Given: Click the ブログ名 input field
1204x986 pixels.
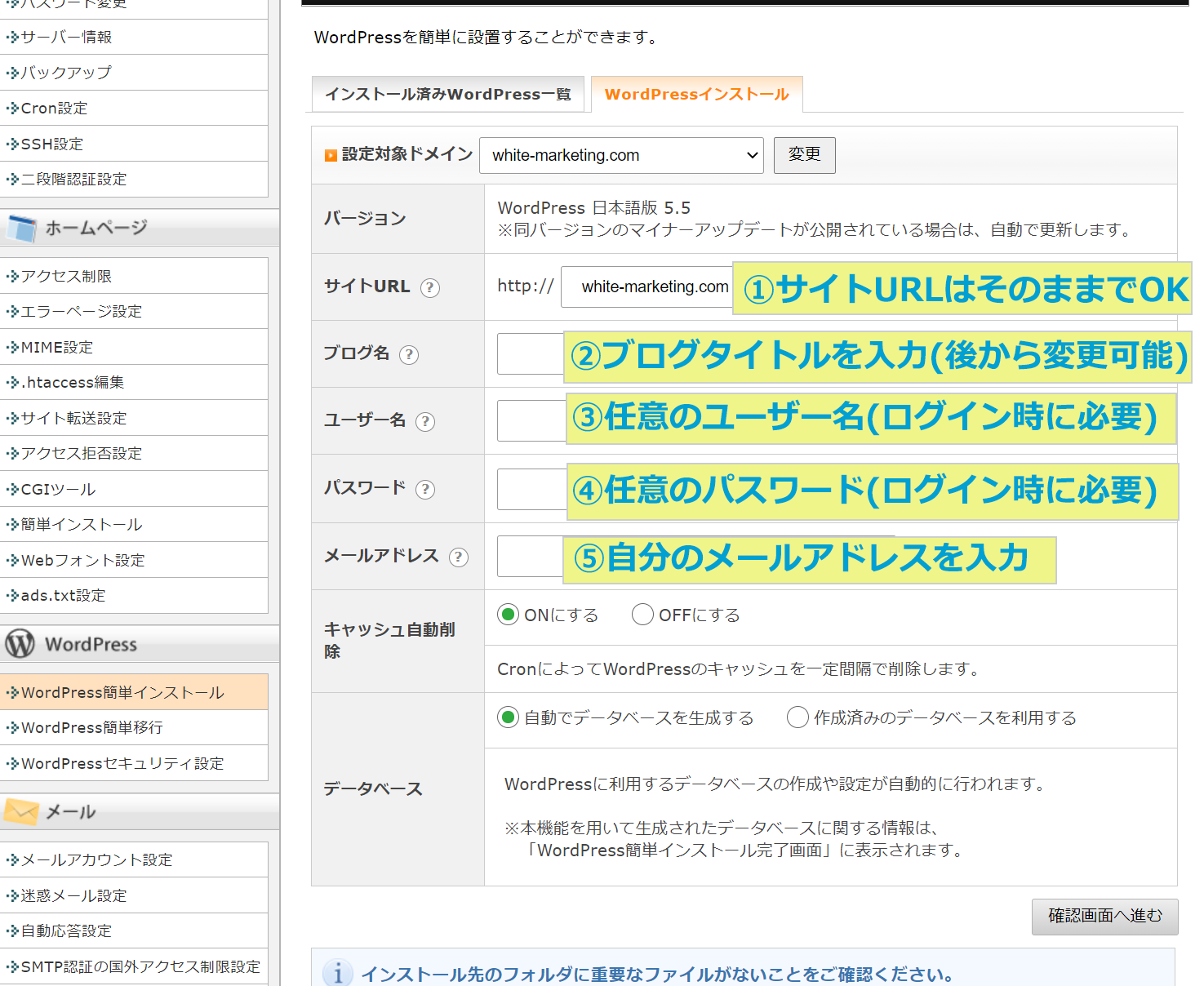Looking at the screenshot, I should click(531, 354).
